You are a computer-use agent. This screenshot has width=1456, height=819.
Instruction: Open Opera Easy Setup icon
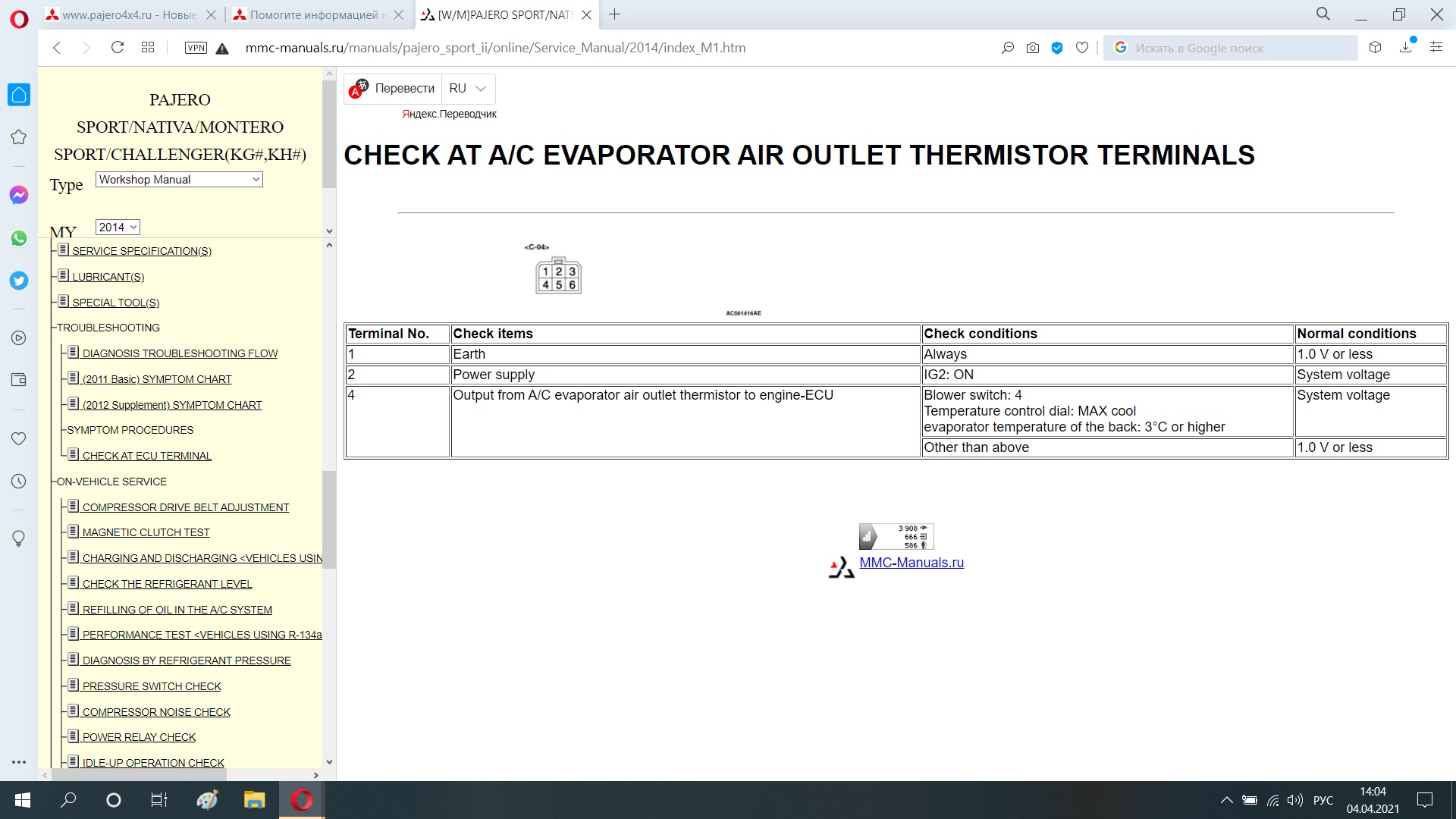point(1436,48)
